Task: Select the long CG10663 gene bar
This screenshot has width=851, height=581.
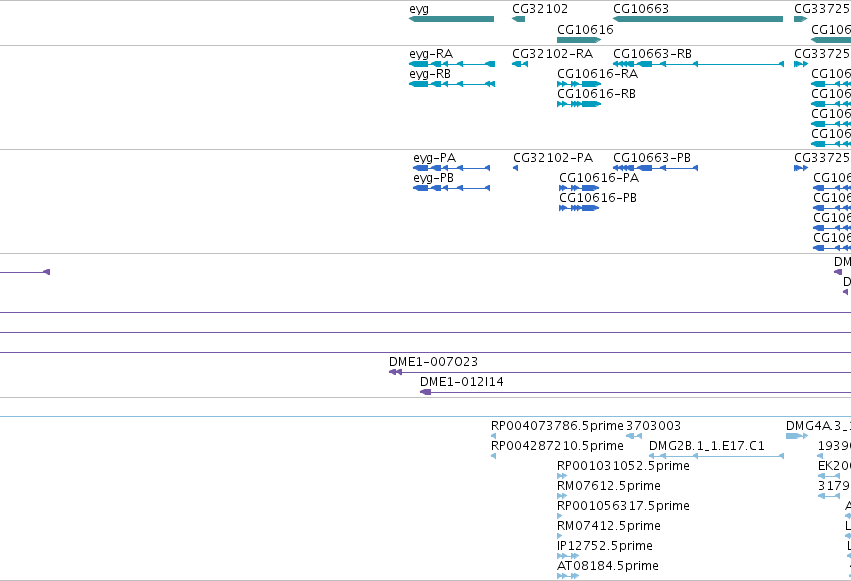Action: [698, 20]
